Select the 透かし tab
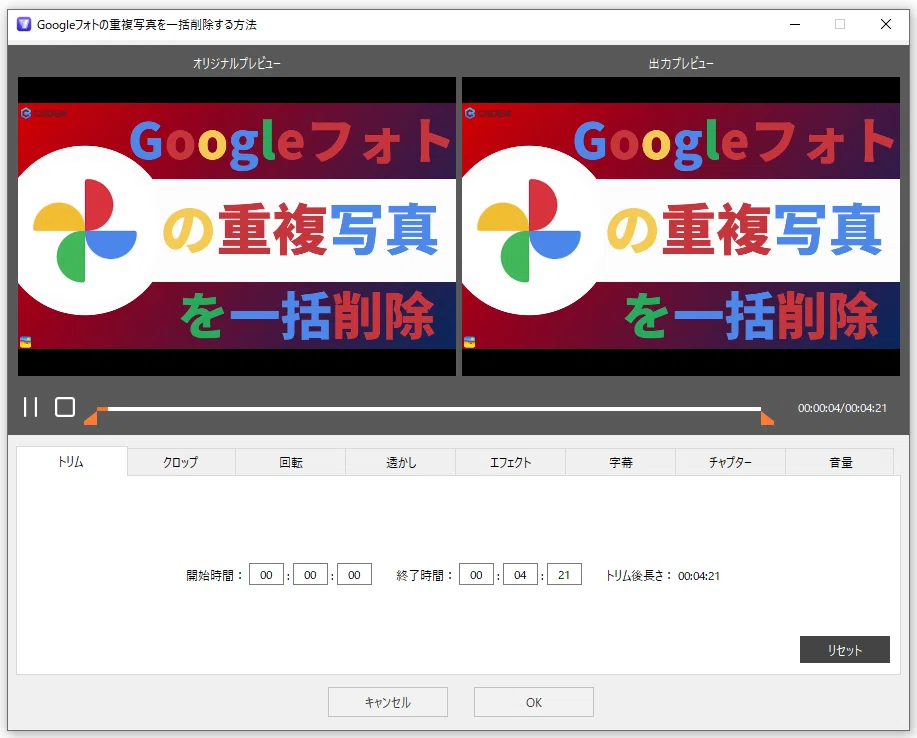Viewport: 917px width, 738px height. [x=401, y=462]
